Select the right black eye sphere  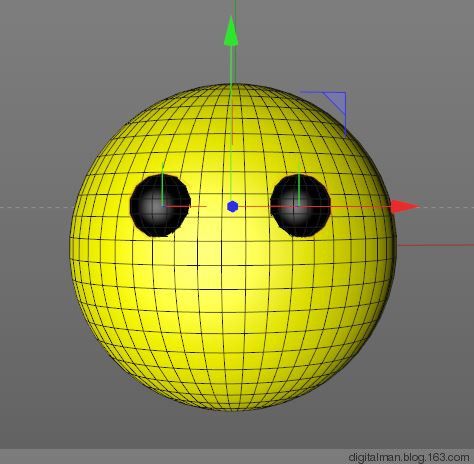pyautogui.click(x=300, y=205)
